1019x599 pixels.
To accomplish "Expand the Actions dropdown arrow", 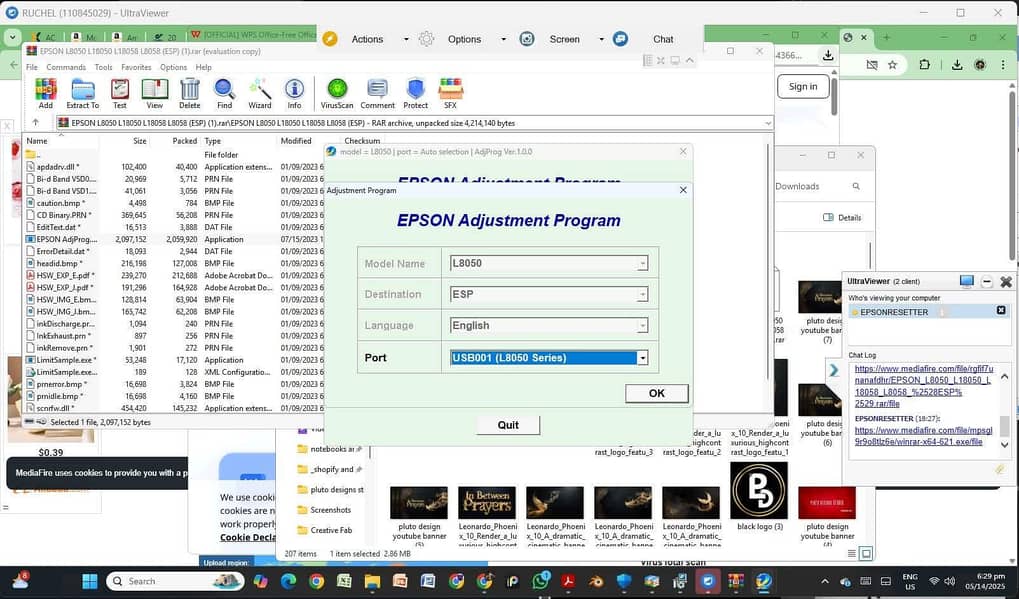I will click(406, 39).
